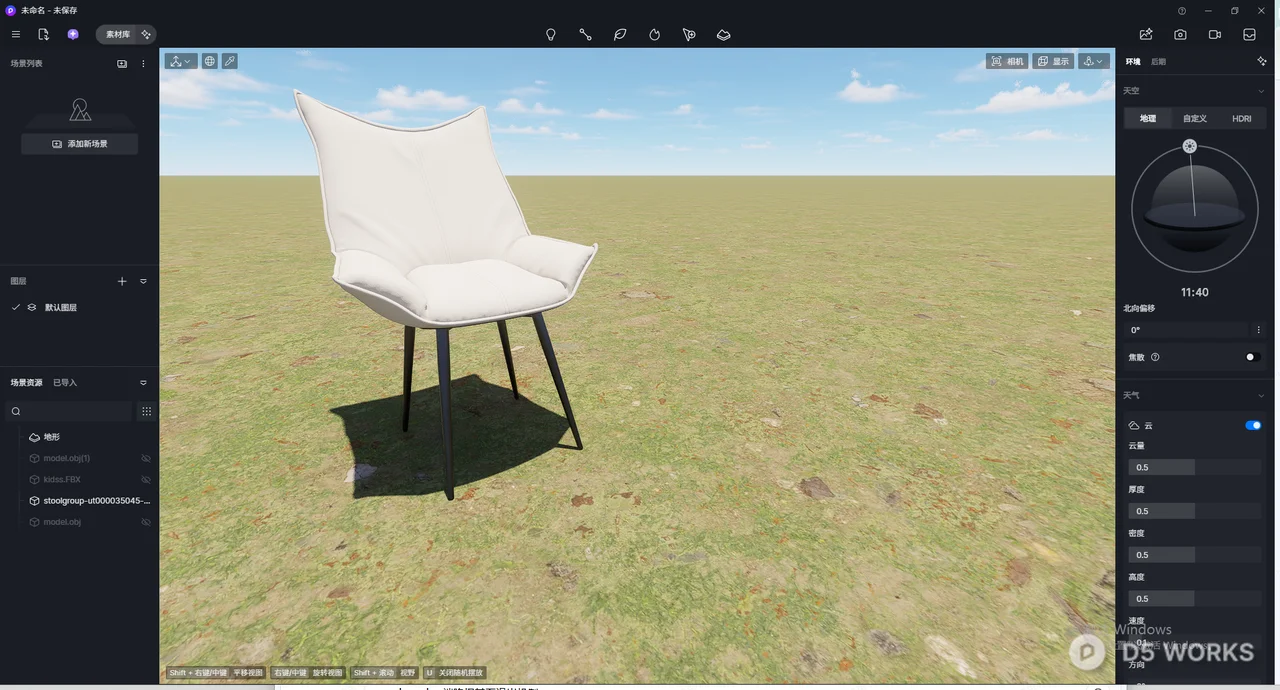Add a new scene via list header icon

(x=122, y=63)
